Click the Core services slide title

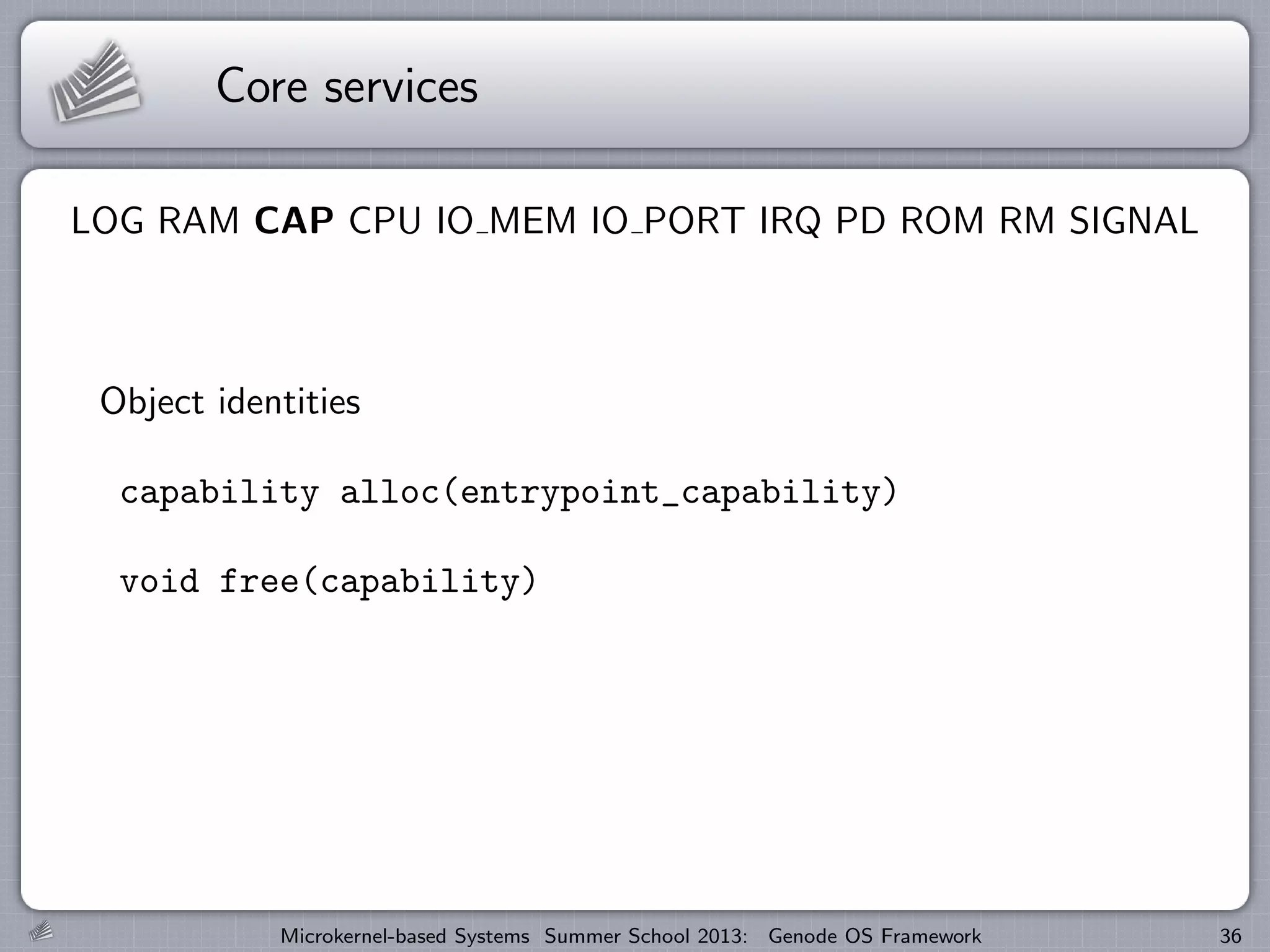(347, 86)
